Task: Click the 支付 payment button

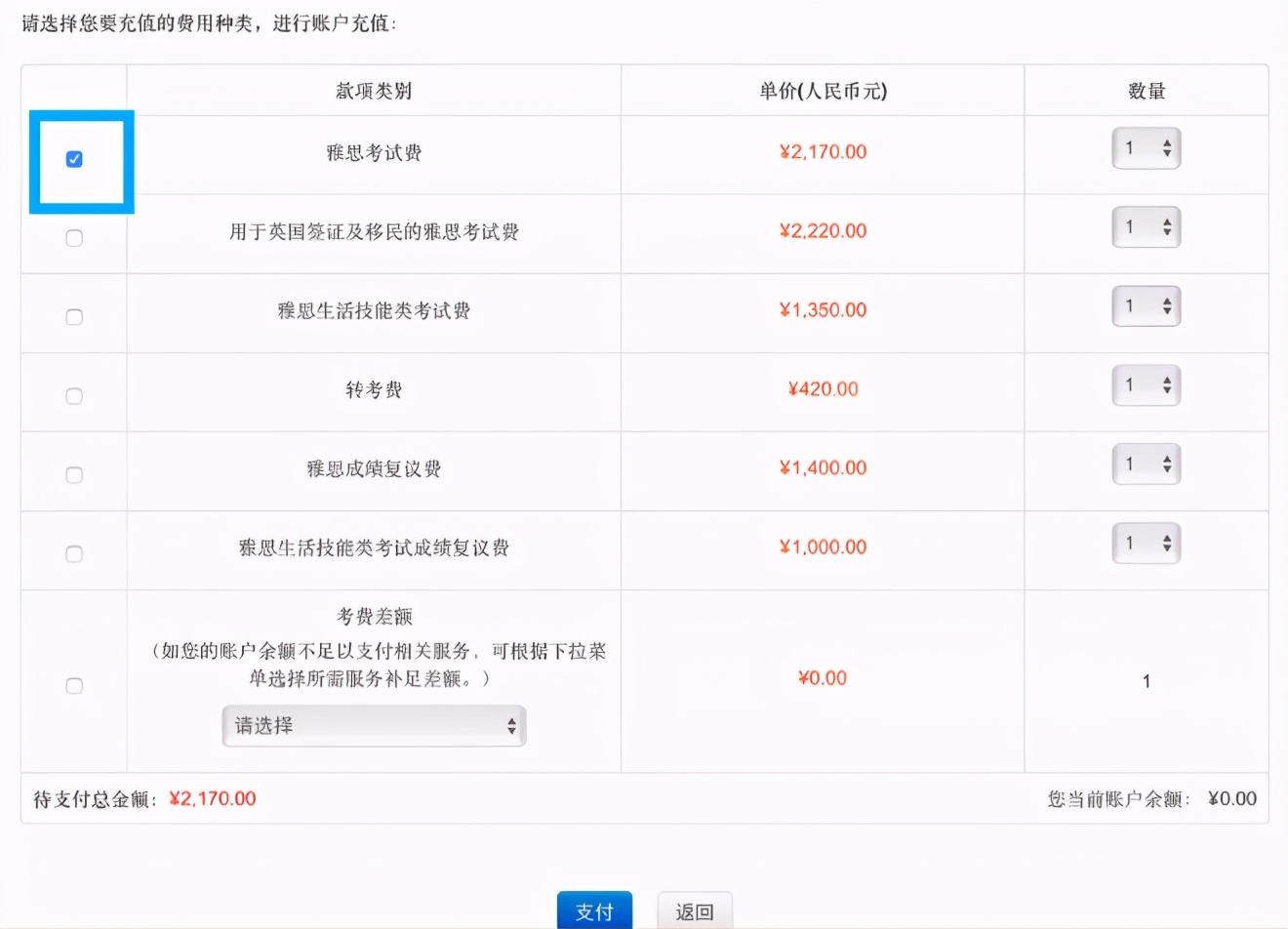Action: point(595,909)
